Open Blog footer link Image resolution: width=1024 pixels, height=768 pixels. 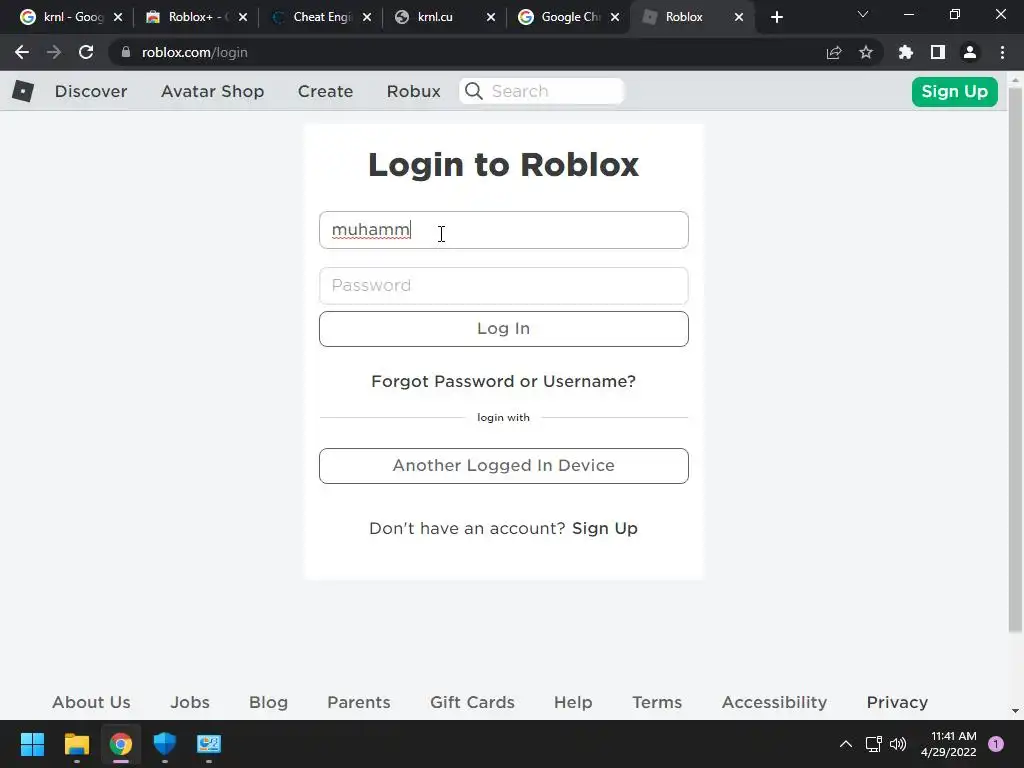(x=268, y=702)
